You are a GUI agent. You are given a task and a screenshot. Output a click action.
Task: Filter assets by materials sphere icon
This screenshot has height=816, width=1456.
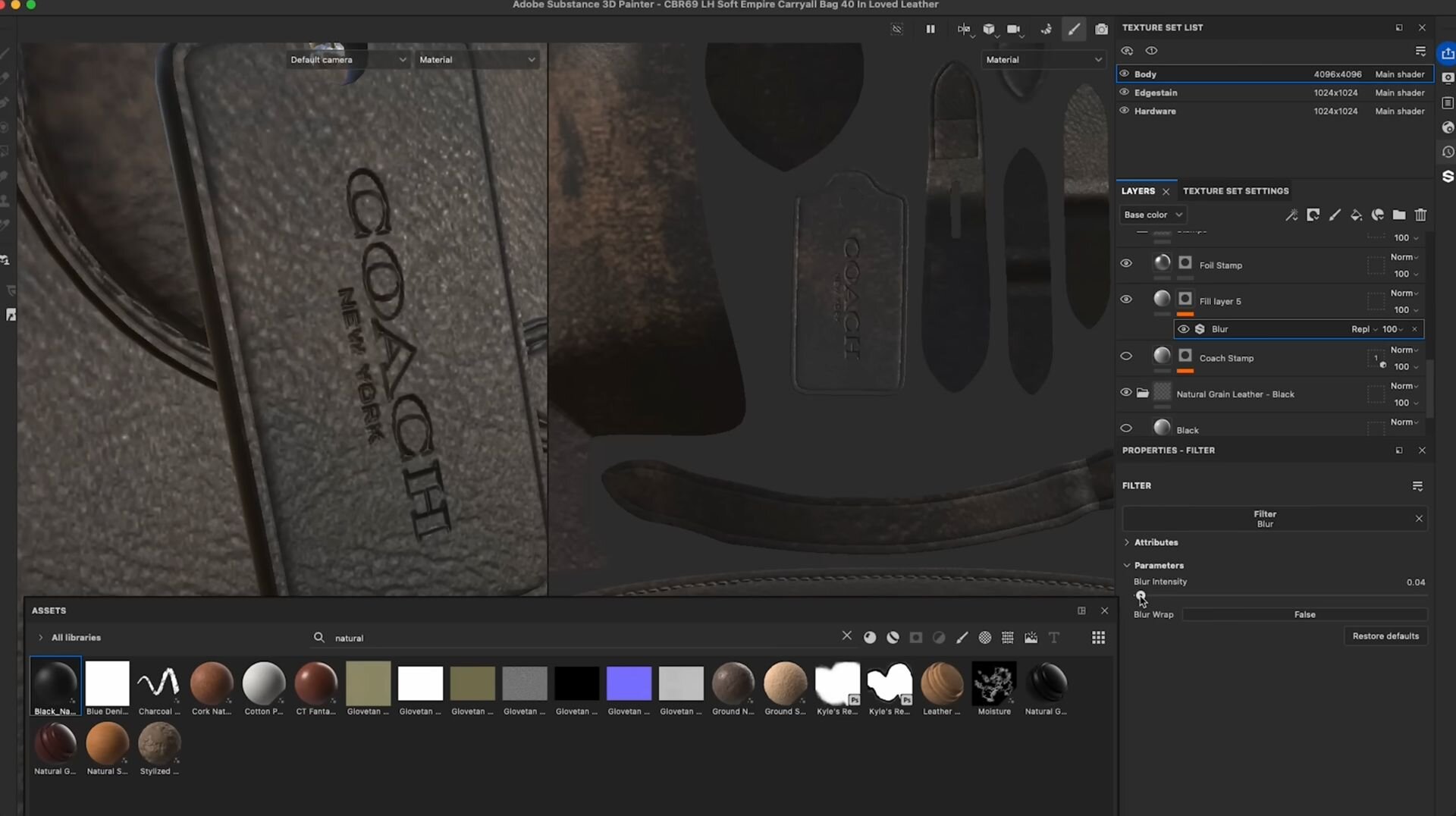click(x=870, y=638)
